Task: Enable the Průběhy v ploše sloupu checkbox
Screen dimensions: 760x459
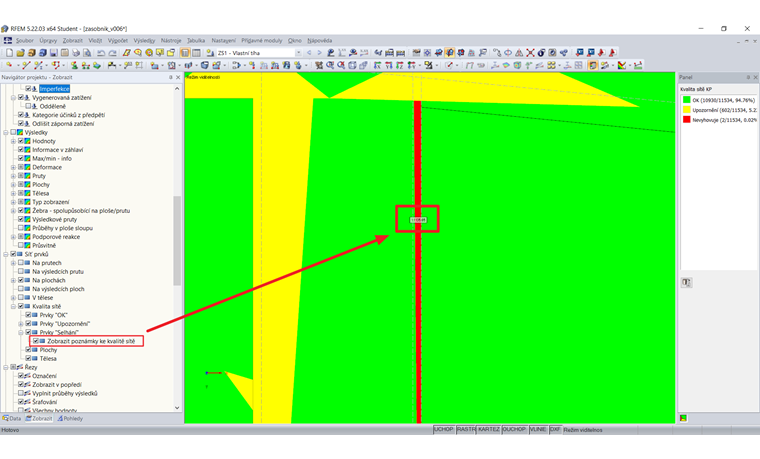Action: (x=21, y=228)
